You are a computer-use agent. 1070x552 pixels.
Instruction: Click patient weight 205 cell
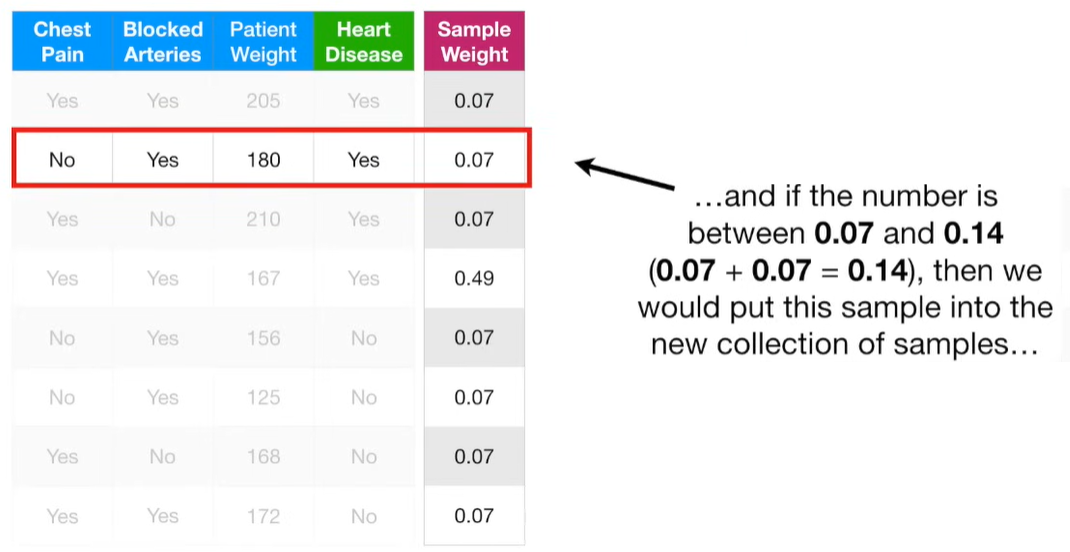click(x=263, y=101)
